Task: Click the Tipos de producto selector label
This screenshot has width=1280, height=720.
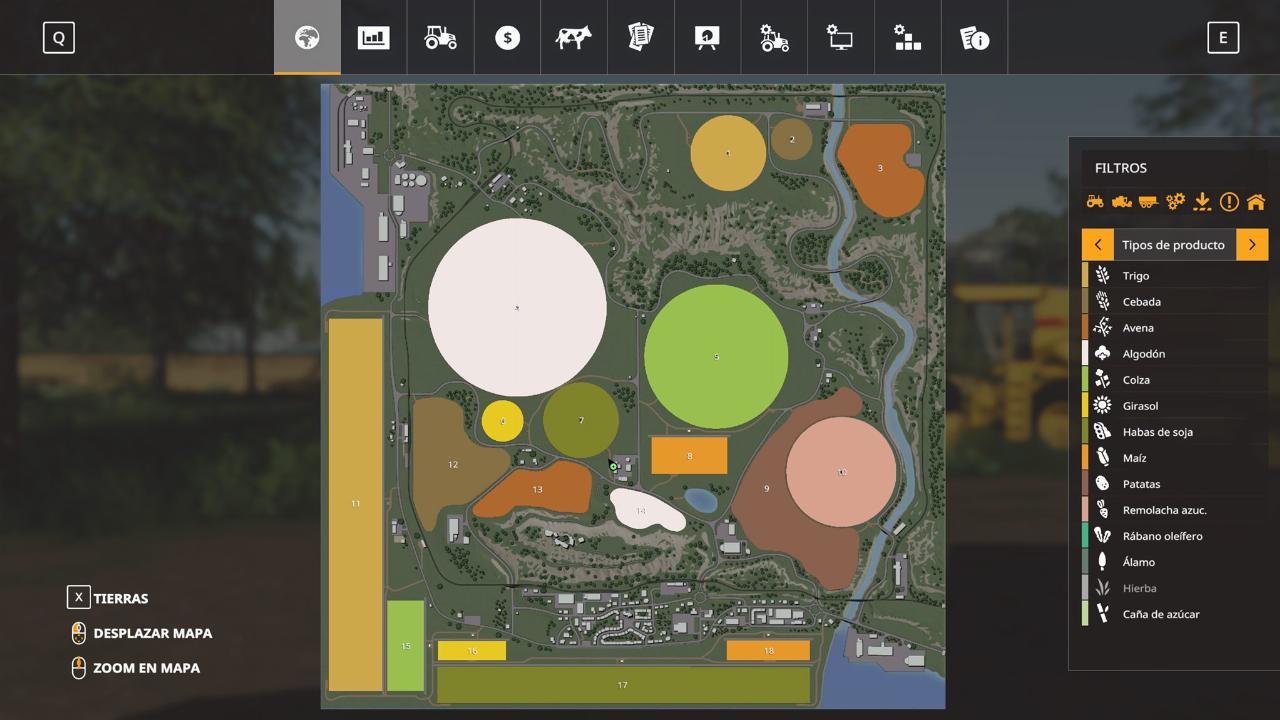Action: pos(1173,245)
